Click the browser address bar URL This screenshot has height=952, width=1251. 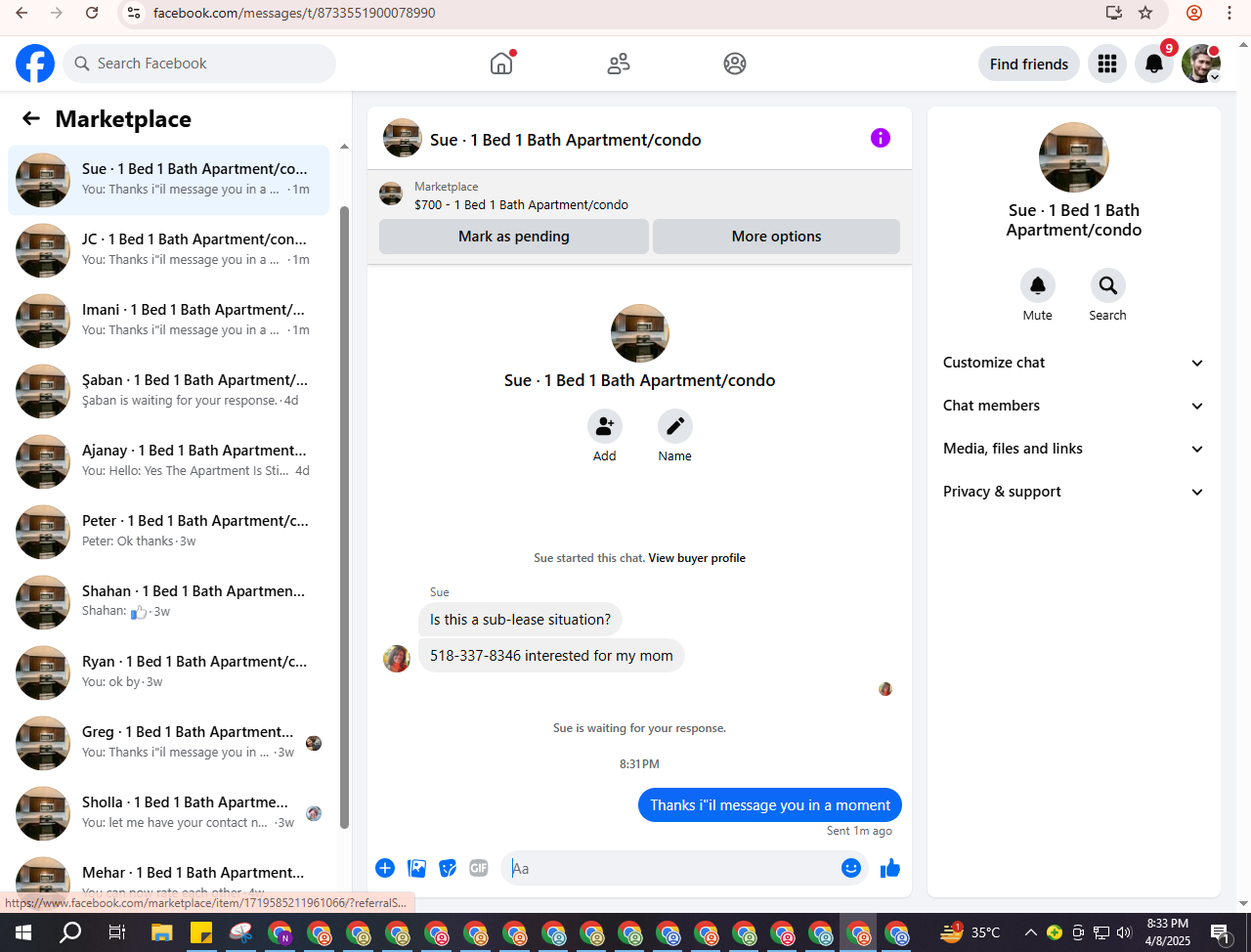[x=294, y=13]
